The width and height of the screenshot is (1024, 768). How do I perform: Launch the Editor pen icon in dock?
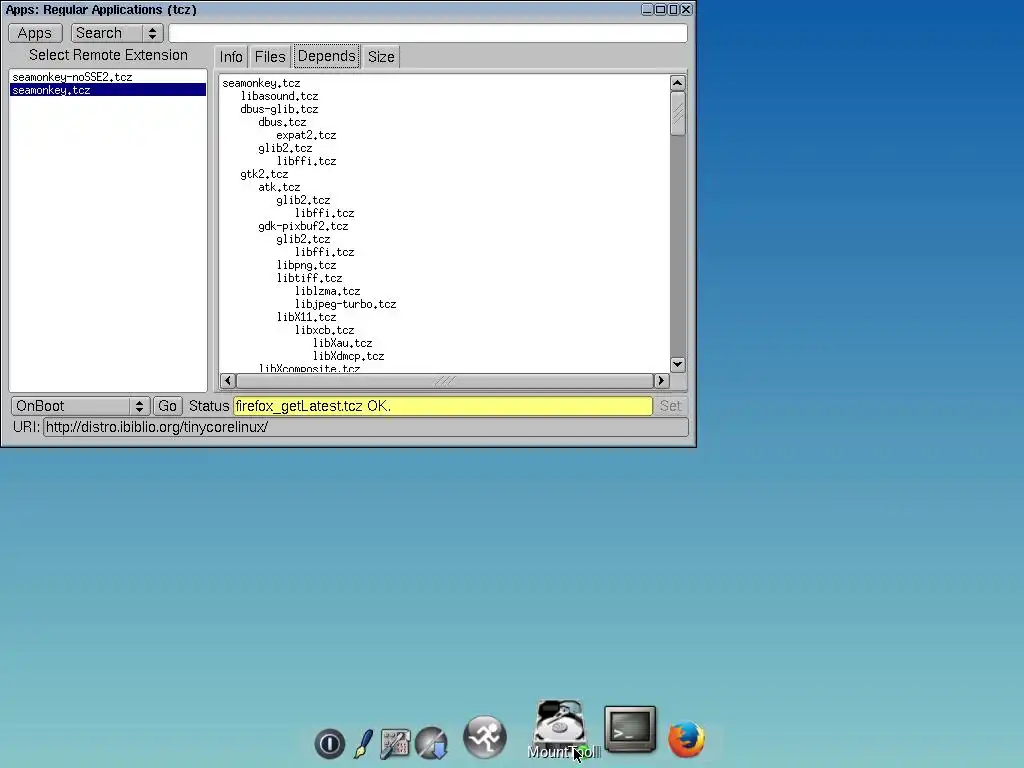point(363,744)
